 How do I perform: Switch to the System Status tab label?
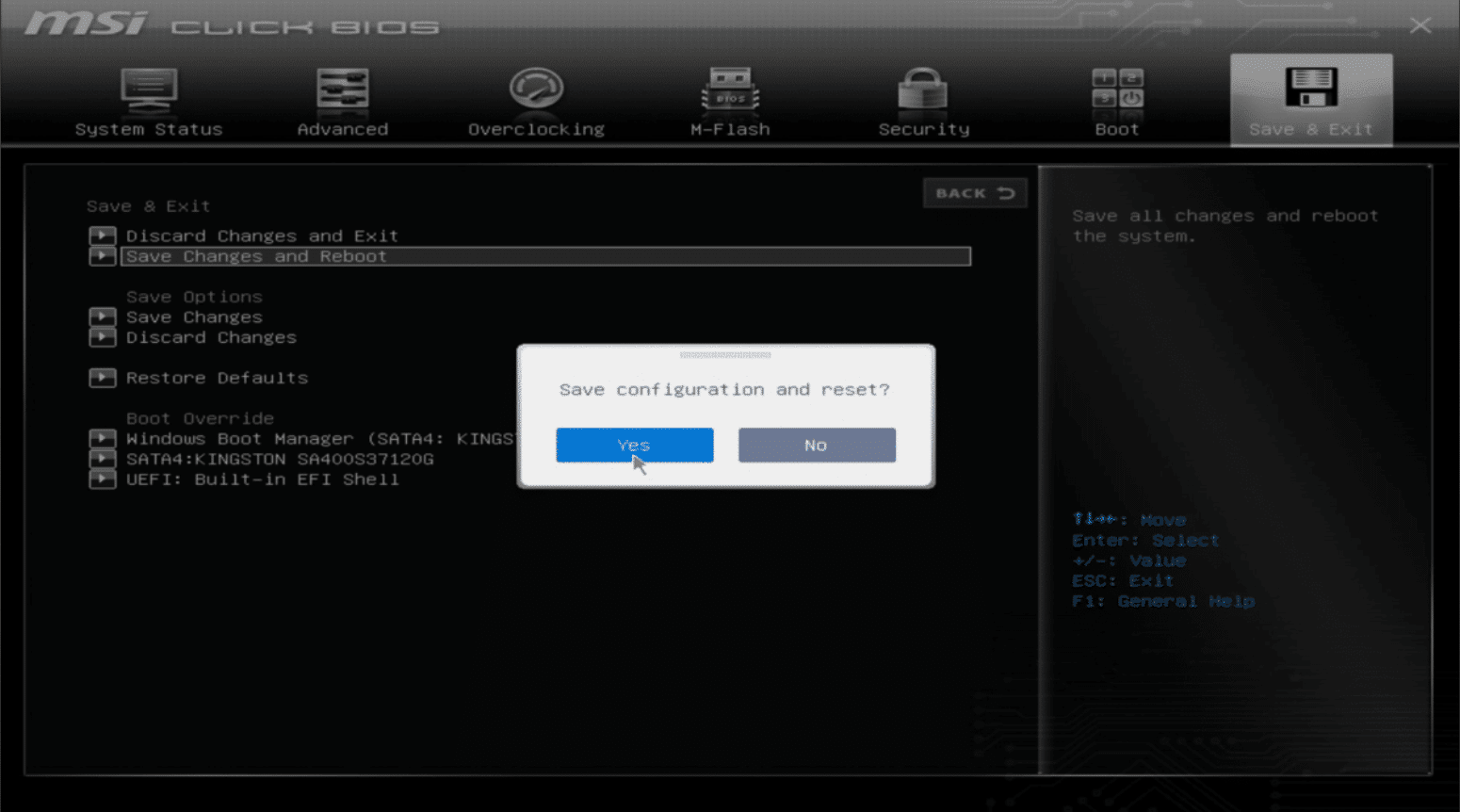coord(149,129)
